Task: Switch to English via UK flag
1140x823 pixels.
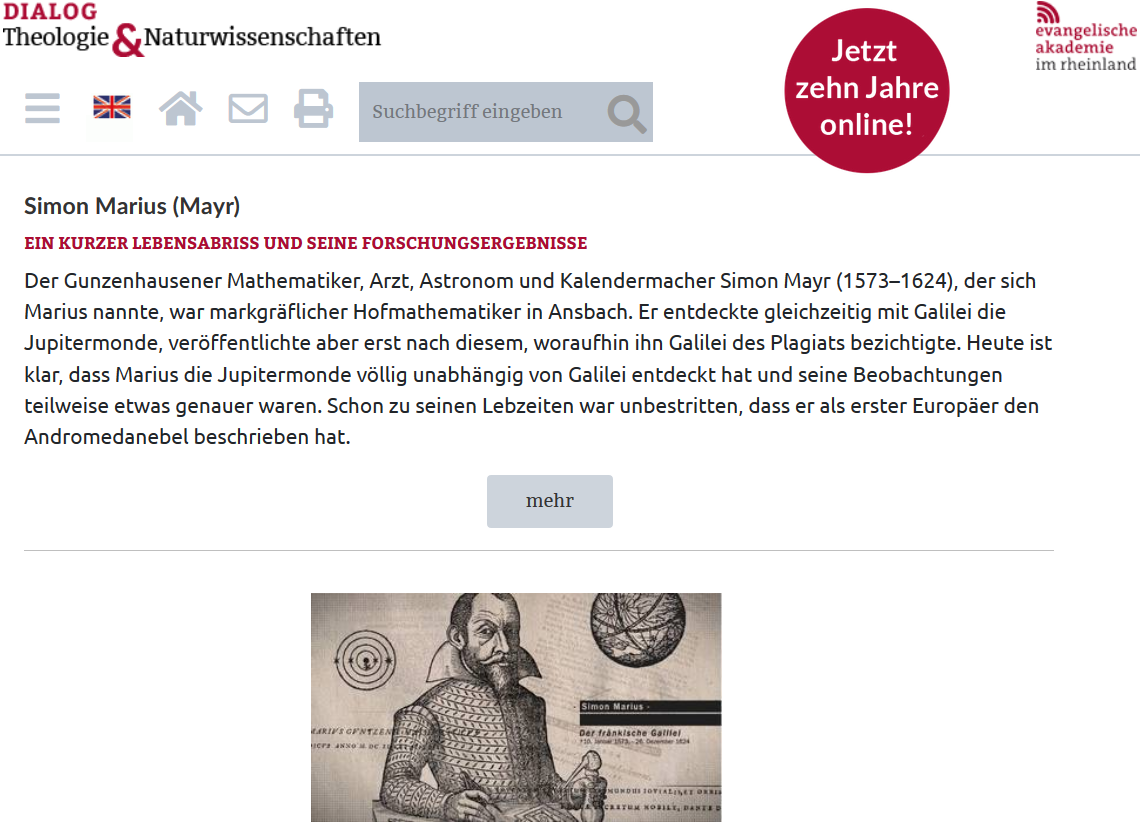Action: [x=112, y=108]
